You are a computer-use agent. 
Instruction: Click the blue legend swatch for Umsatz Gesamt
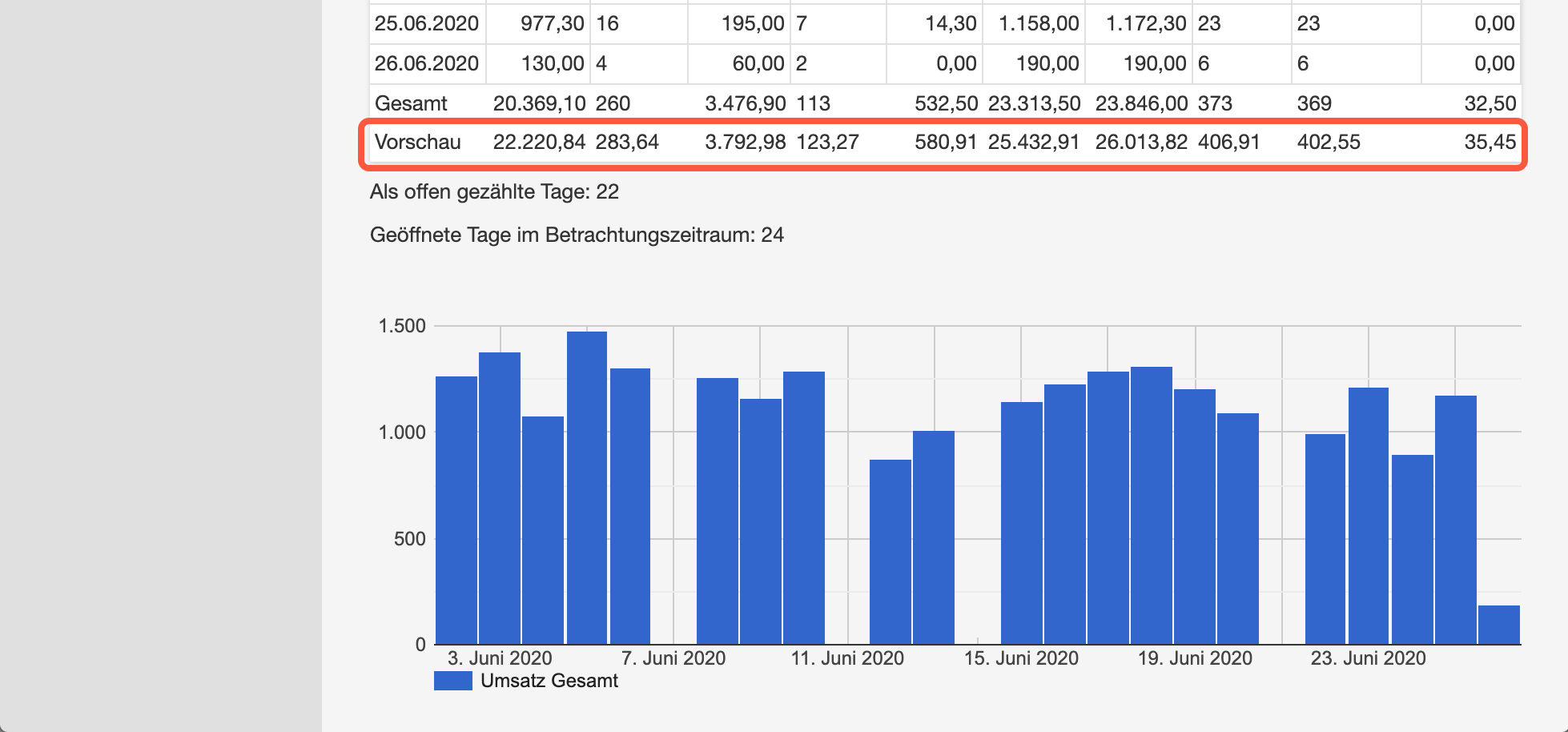pos(452,681)
